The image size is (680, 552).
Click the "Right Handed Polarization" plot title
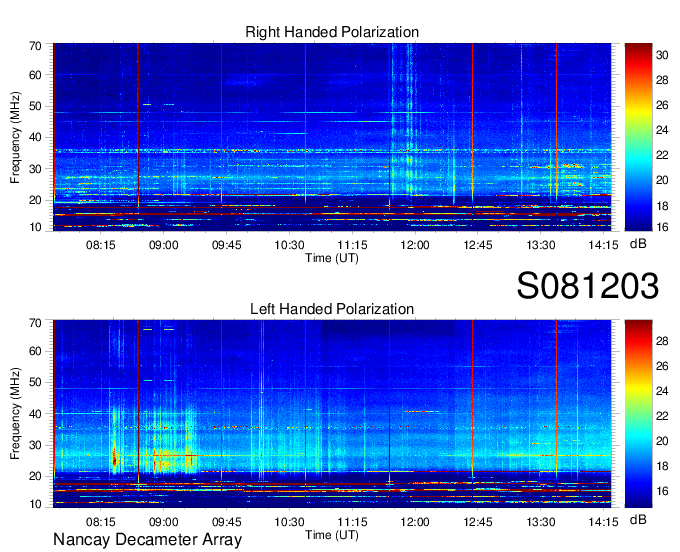pos(332,32)
